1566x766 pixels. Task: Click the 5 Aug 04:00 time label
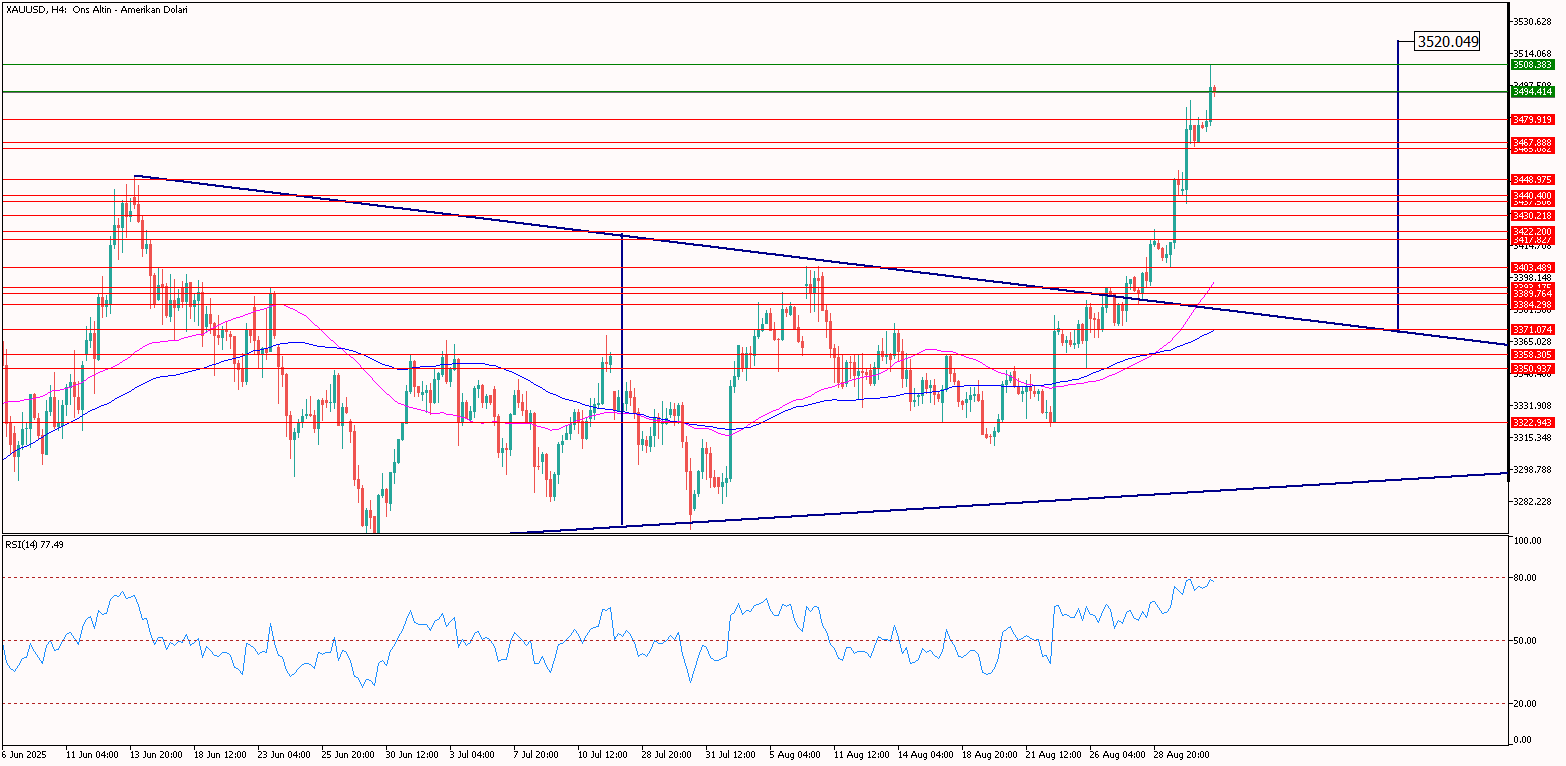pyautogui.click(x=795, y=754)
